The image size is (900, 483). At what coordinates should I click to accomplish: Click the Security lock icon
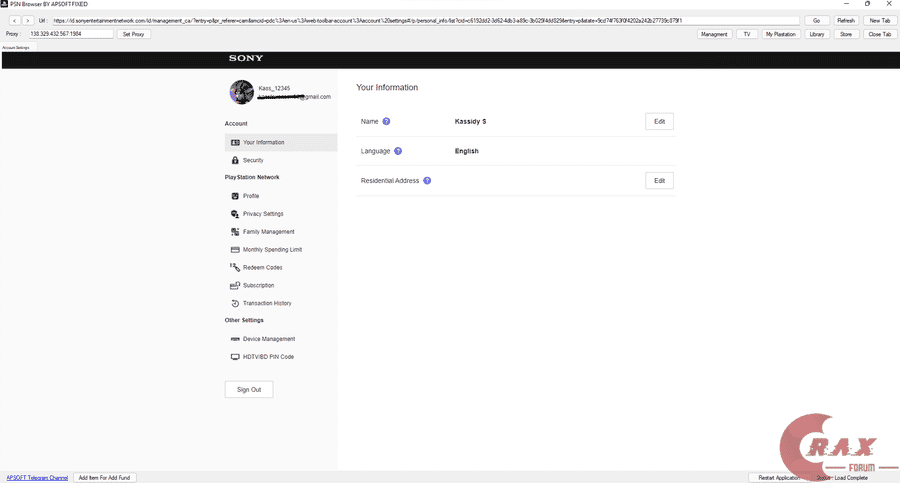point(235,160)
